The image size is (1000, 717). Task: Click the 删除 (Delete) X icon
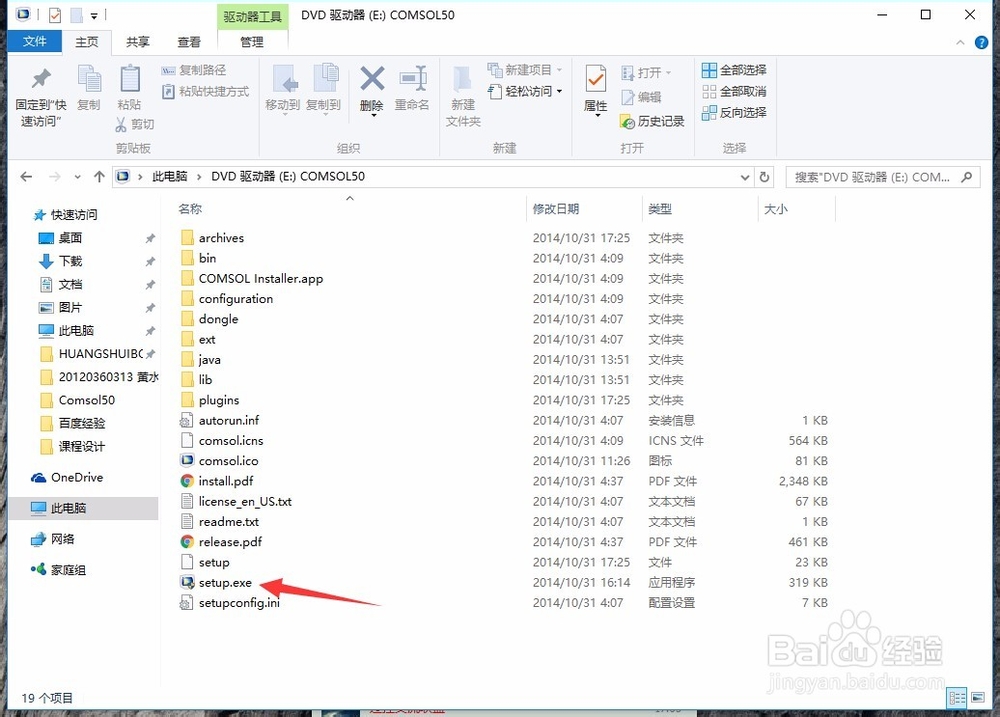[372, 79]
